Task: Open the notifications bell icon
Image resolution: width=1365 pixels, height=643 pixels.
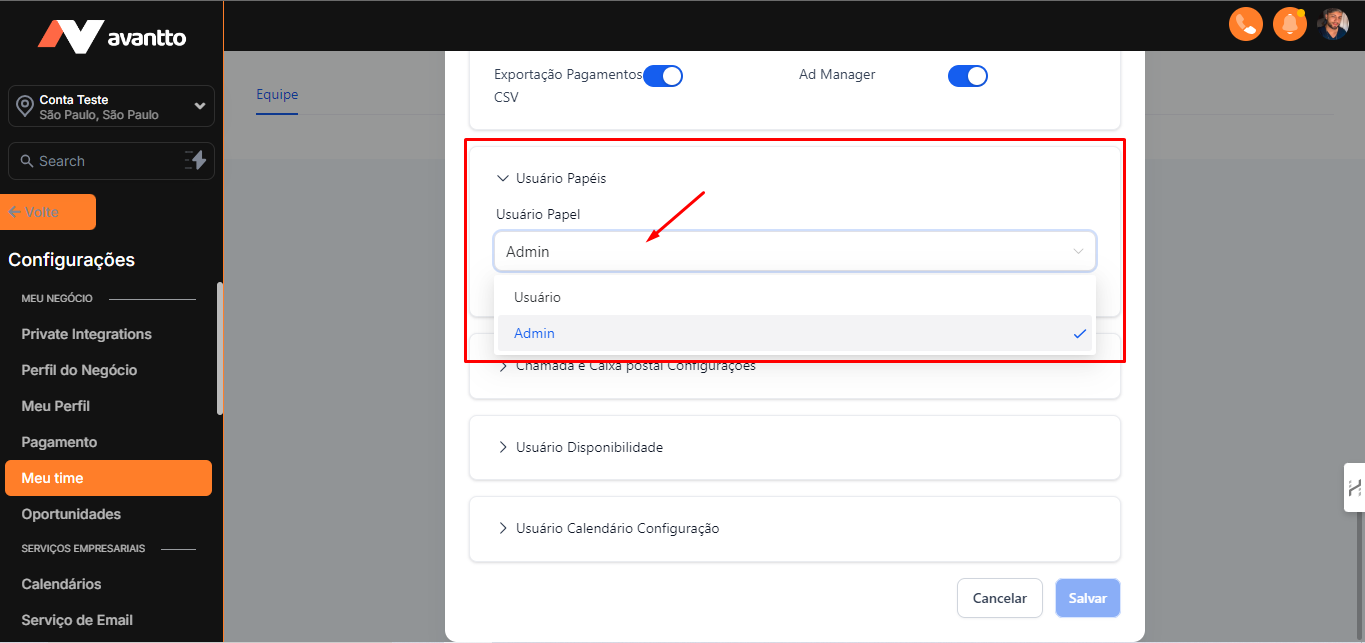Action: pos(1290,24)
